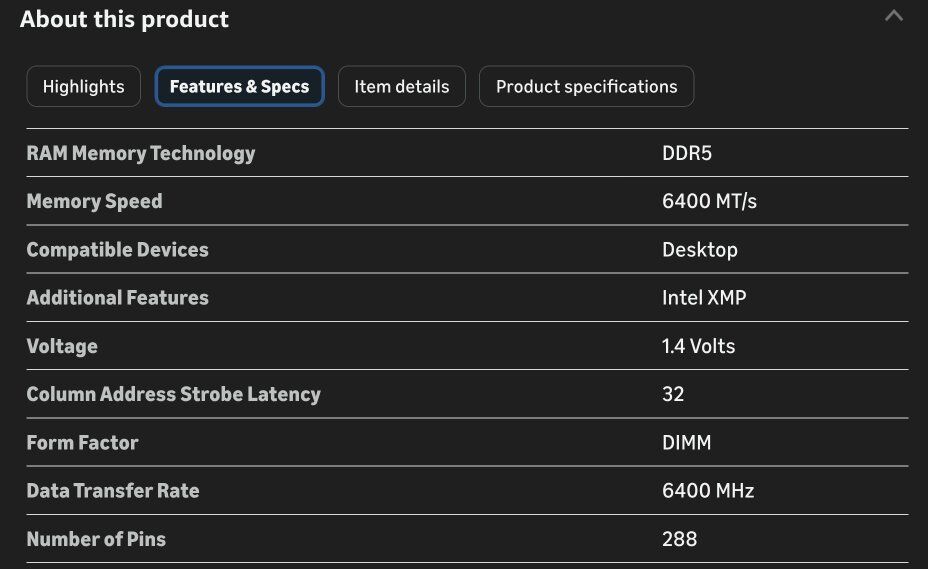The image size is (928, 569).
Task: Switch to the Highlights tab
Action: pyautogui.click(x=84, y=87)
